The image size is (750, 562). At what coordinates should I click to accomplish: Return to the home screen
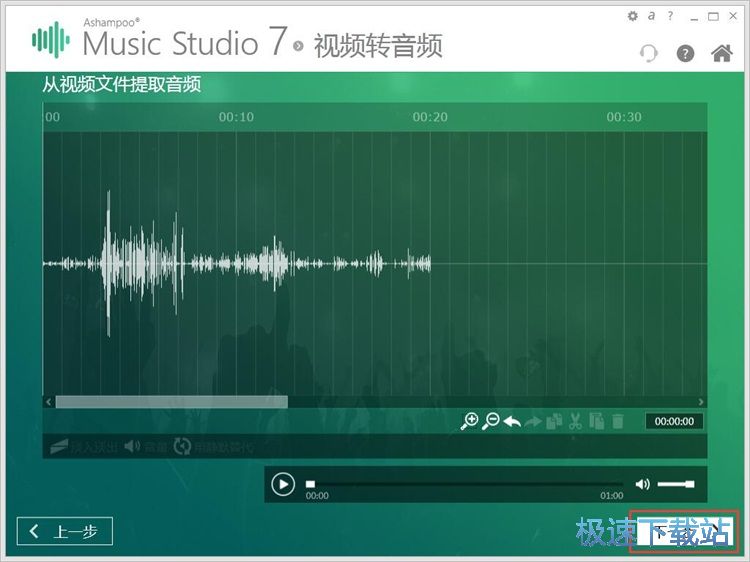pos(722,53)
